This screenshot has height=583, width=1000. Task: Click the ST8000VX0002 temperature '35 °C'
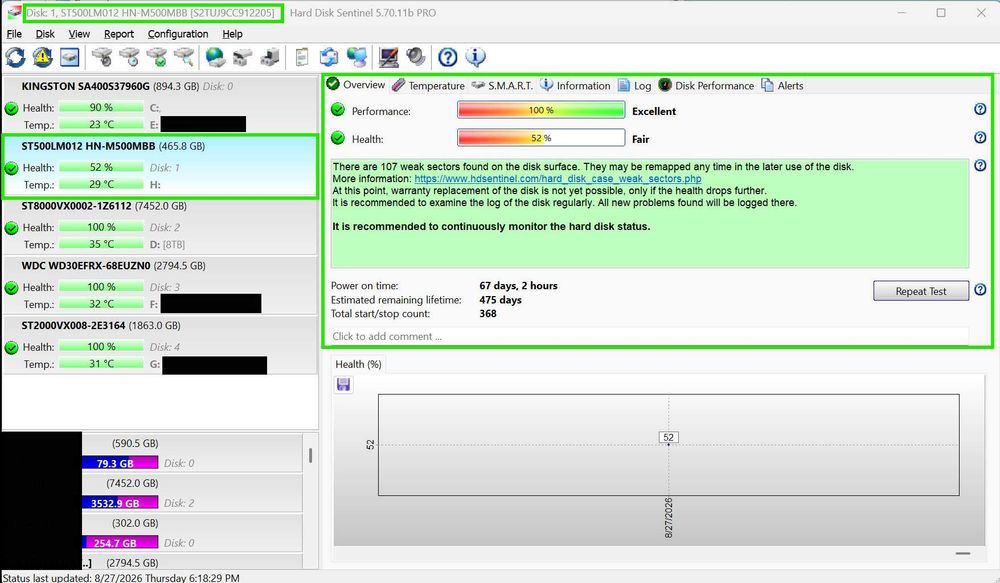coord(101,244)
